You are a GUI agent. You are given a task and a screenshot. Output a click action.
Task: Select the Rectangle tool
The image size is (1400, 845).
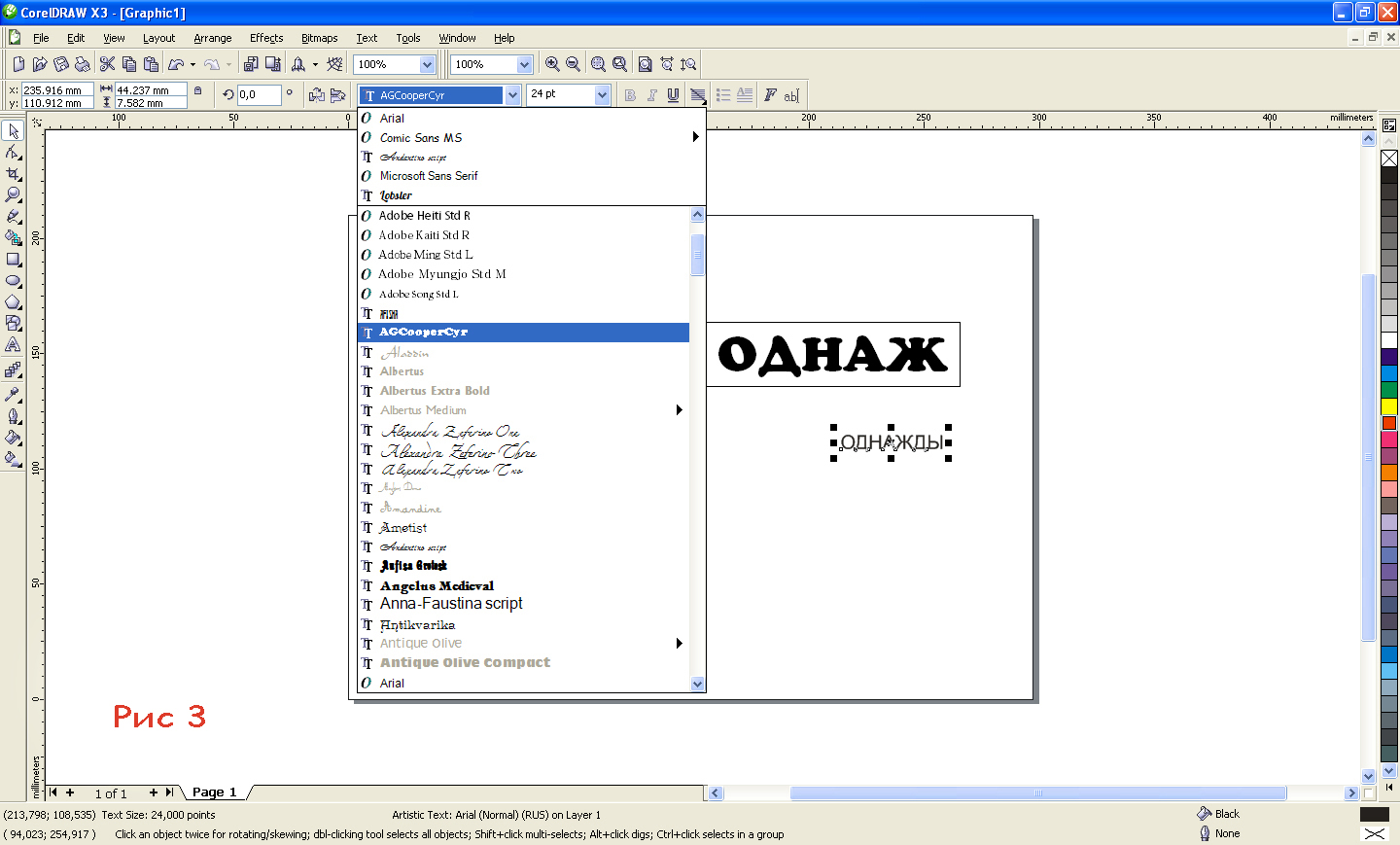coord(13,260)
